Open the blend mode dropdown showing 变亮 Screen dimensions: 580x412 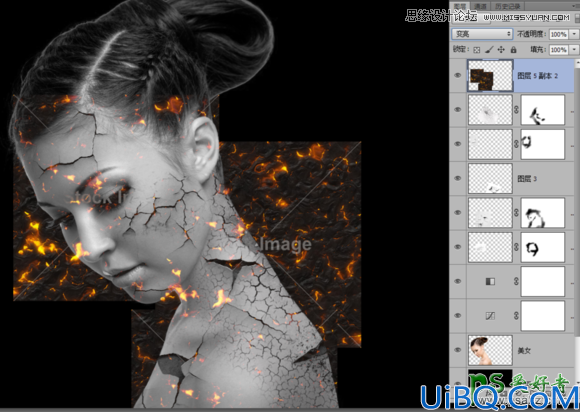[482, 34]
